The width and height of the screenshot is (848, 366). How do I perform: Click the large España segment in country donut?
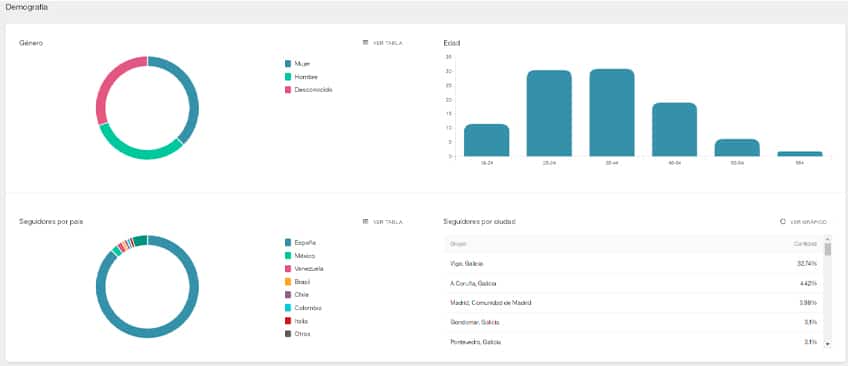click(147, 334)
